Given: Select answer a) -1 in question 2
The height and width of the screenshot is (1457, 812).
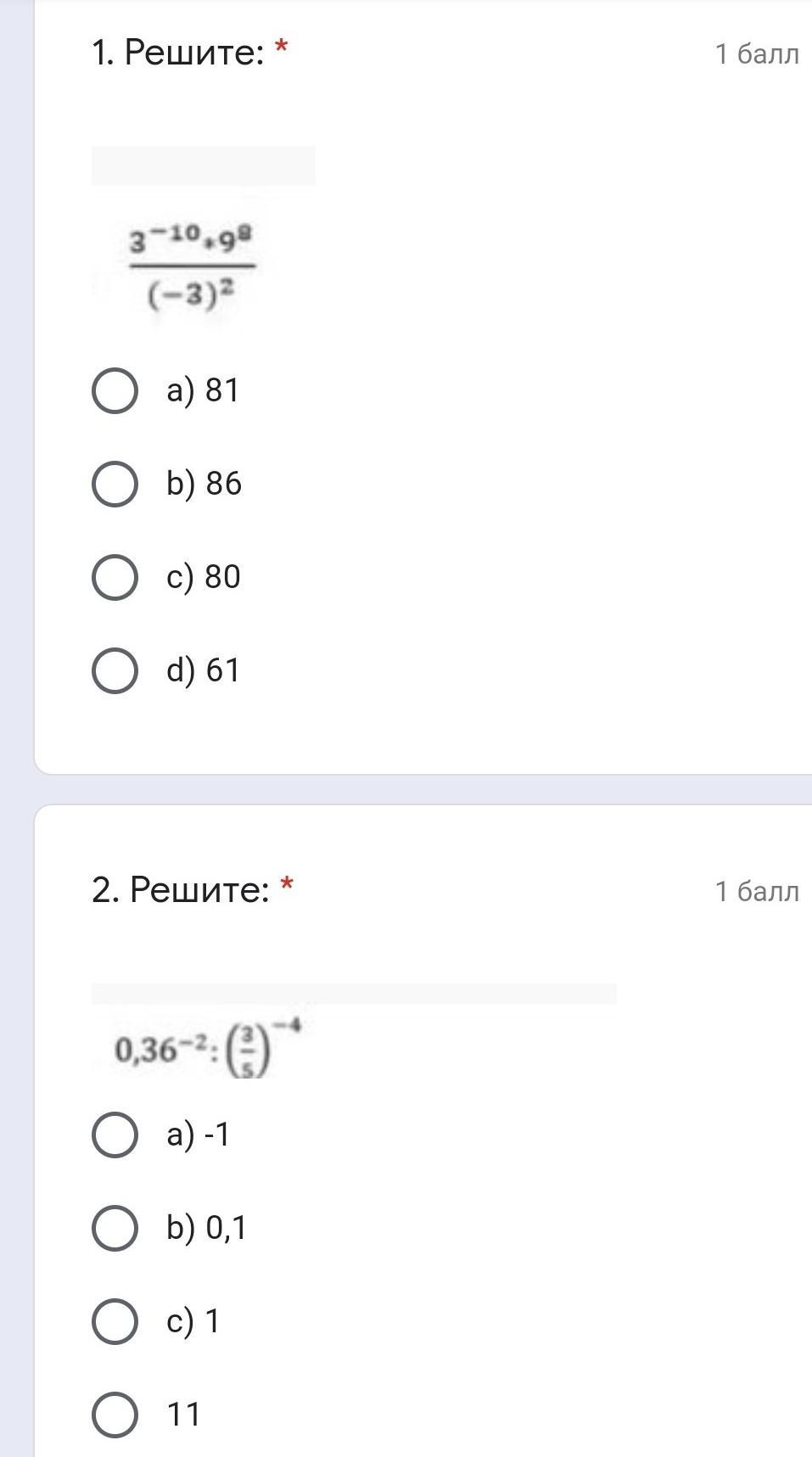Looking at the screenshot, I should pos(115,1135).
